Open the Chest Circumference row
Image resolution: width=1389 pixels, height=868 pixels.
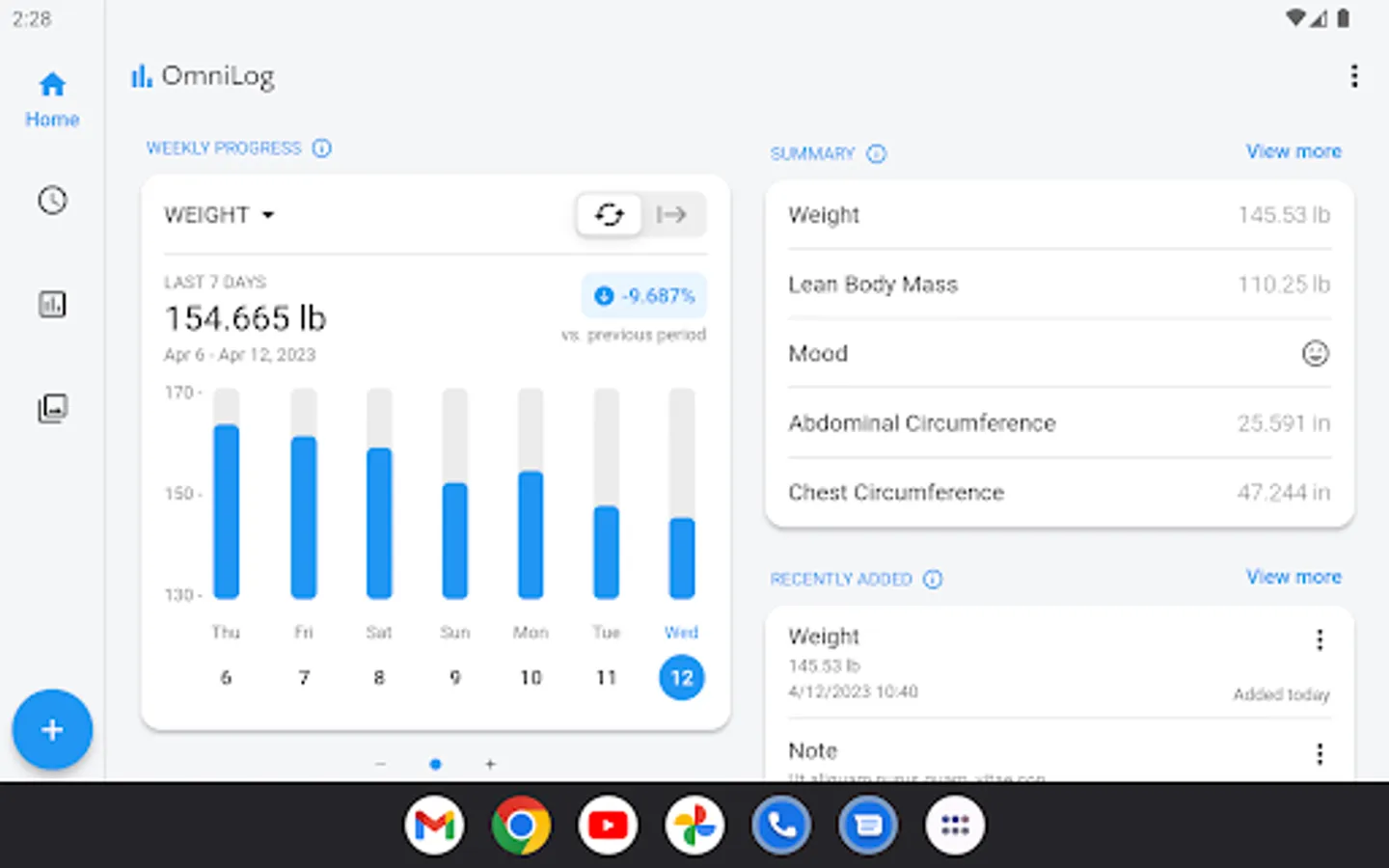coord(1059,493)
